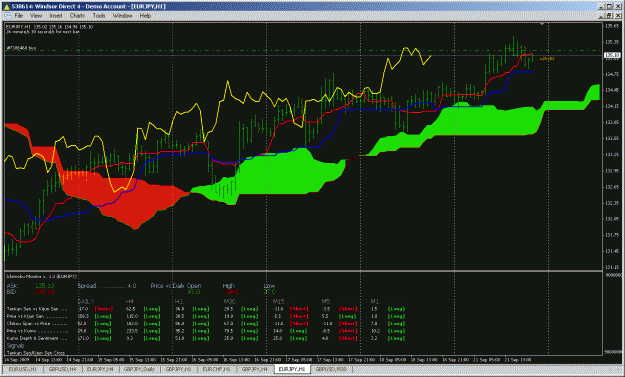Click the chart document icon beside the File menu
Screen dimensions: 625x377
tap(8, 16)
